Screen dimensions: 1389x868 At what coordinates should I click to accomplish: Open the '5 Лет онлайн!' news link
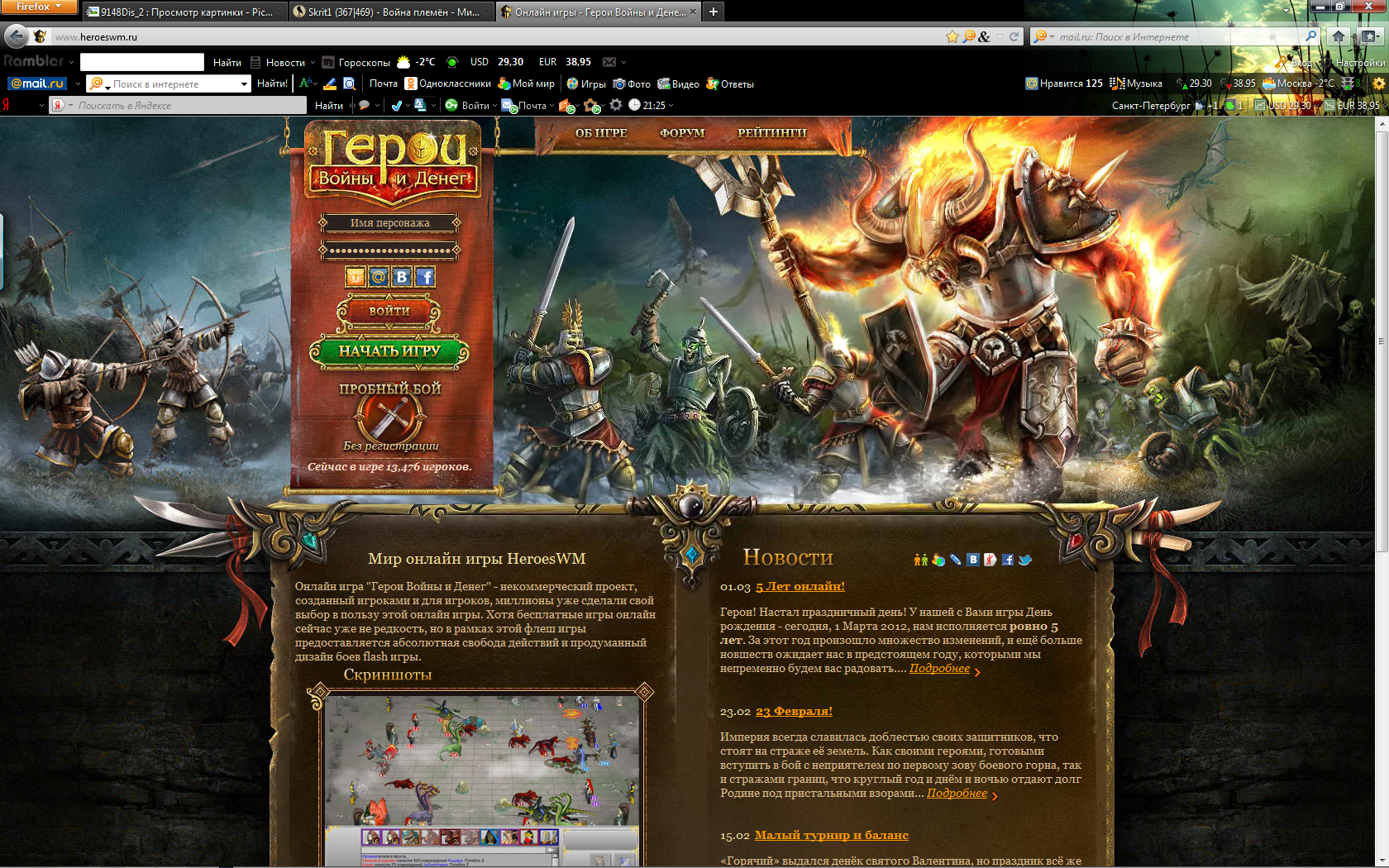pos(800,586)
